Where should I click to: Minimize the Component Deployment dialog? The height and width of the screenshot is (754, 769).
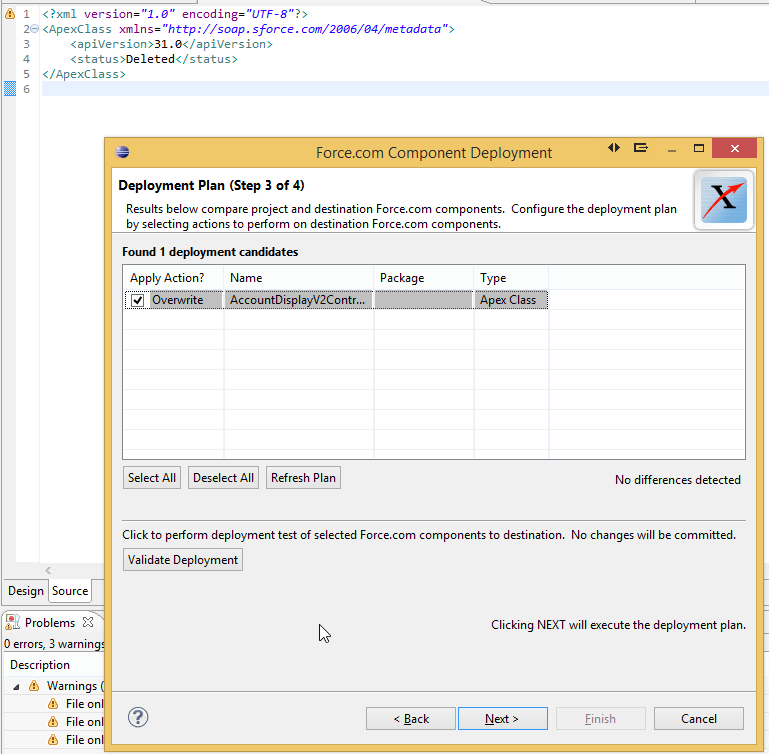point(672,149)
